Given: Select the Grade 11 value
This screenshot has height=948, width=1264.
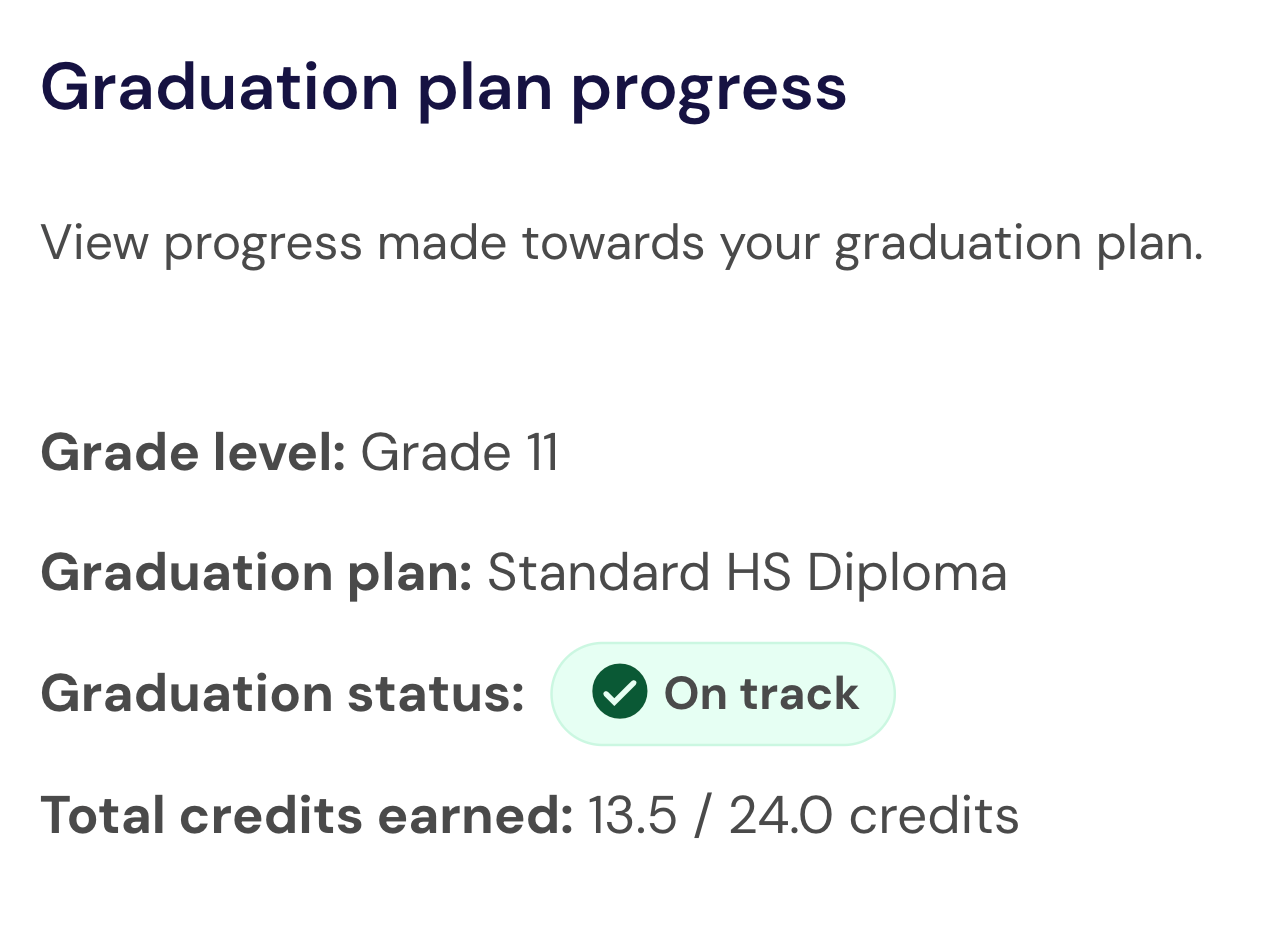Looking at the screenshot, I should pos(459,453).
